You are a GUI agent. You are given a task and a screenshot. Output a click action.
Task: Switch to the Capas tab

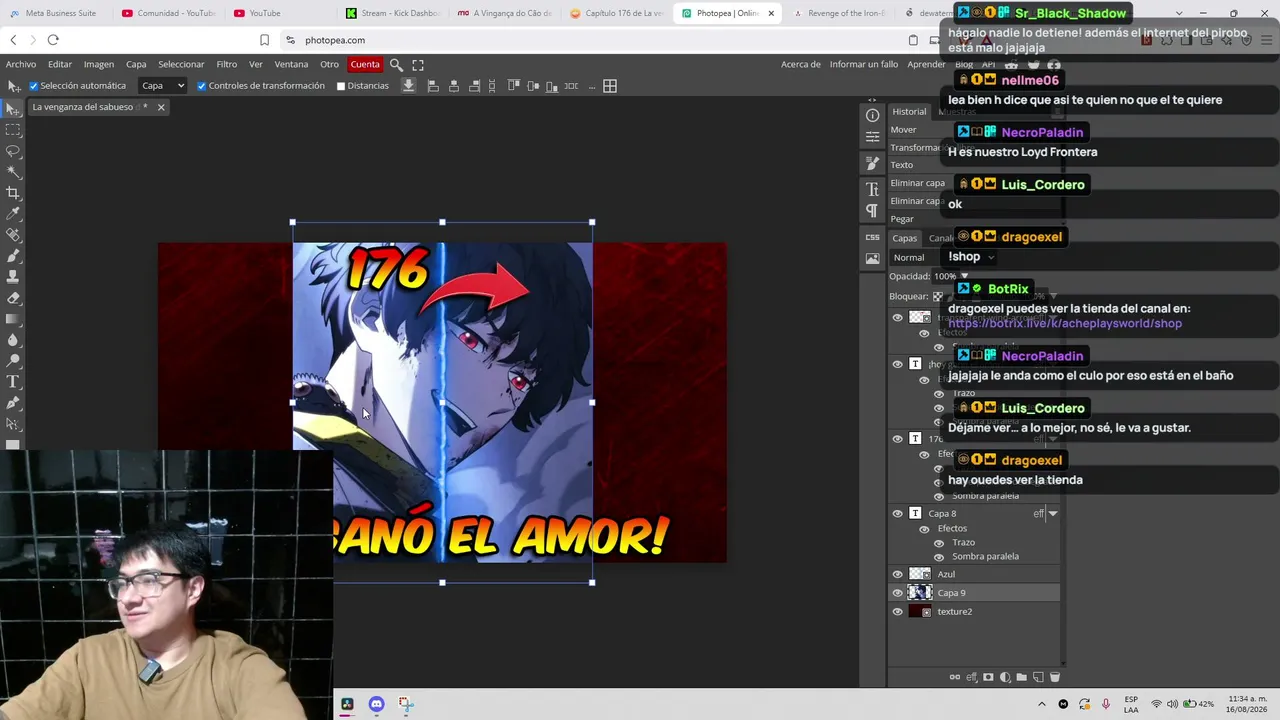coord(905,238)
